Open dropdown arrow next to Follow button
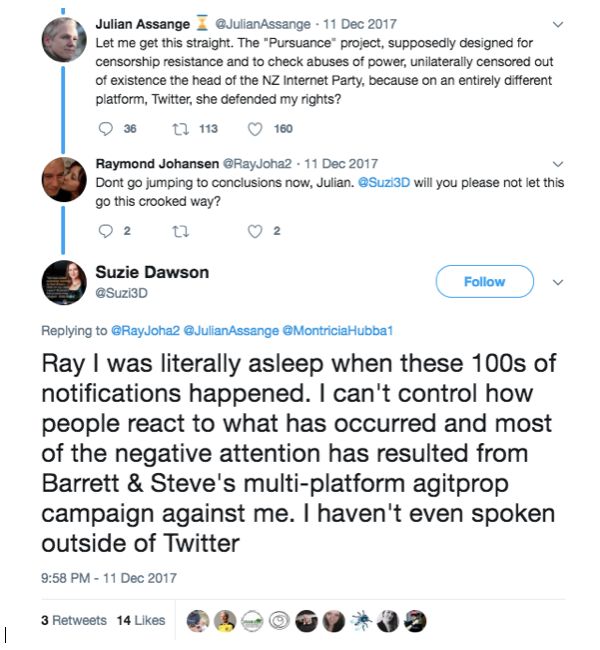Image resolution: width=600 pixels, height=650 pixels. tap(558, 282)
